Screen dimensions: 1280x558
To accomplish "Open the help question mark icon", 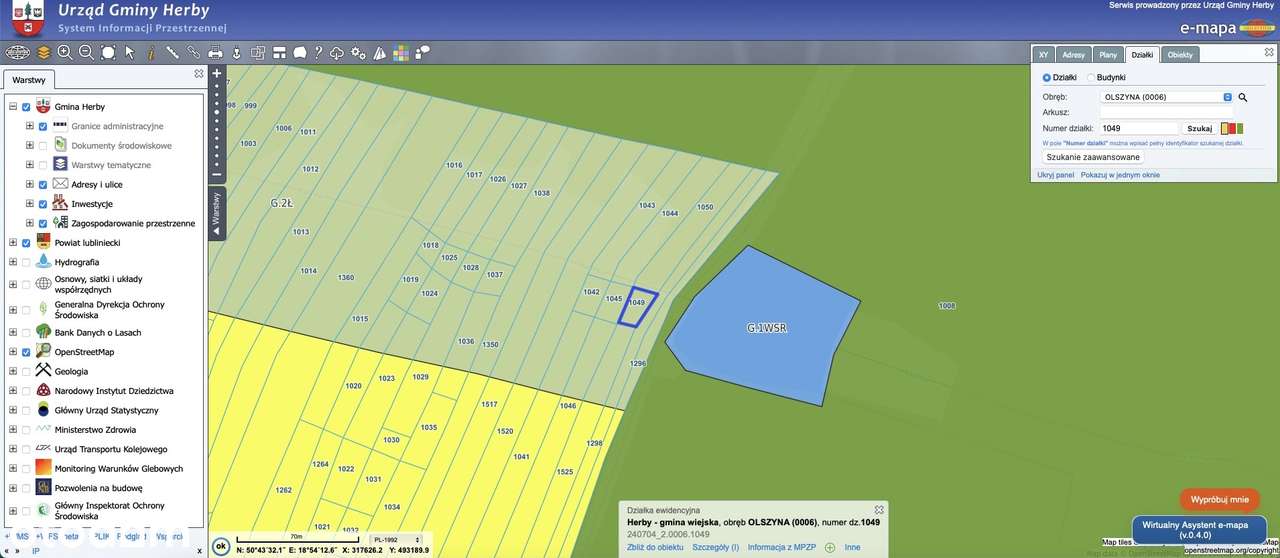I will (x=318, y=52).
